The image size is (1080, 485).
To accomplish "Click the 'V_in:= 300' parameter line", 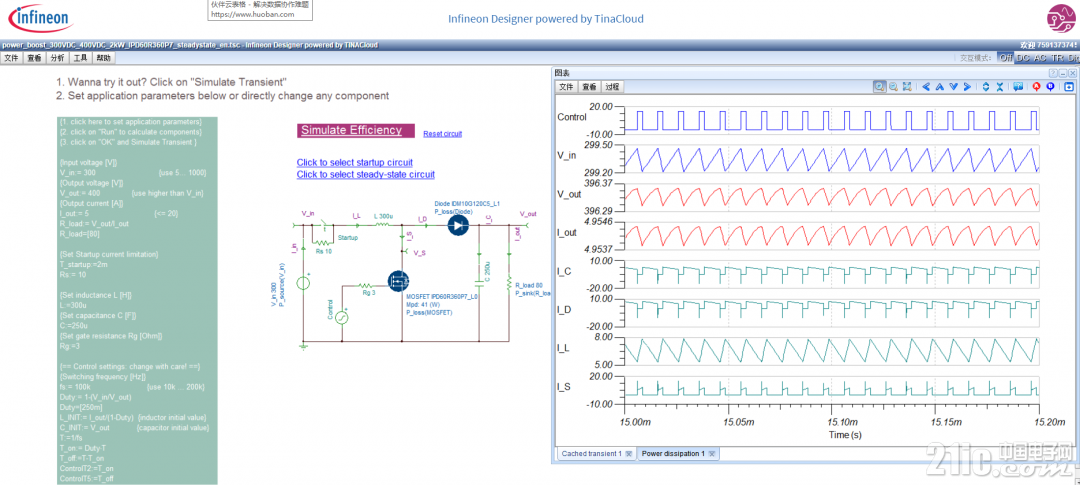I will click(79, 172).
